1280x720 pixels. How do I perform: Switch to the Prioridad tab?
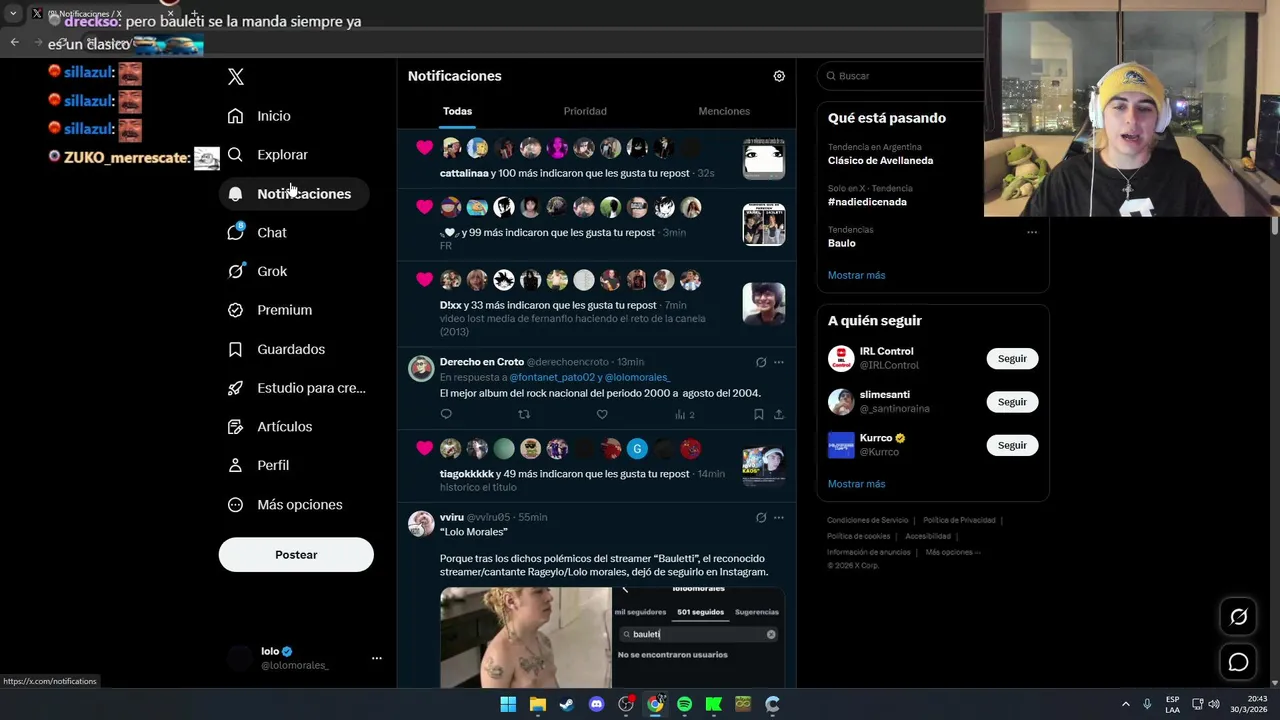point(585,111)
